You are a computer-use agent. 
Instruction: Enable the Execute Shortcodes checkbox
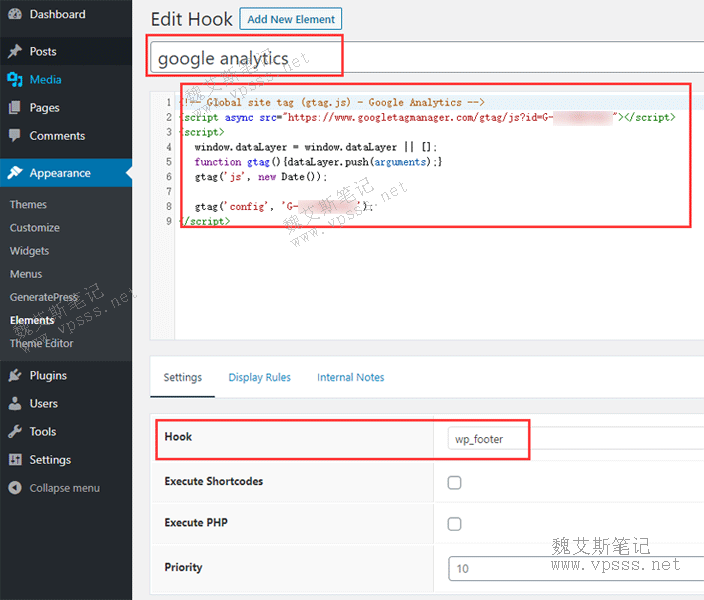(454, 482)
